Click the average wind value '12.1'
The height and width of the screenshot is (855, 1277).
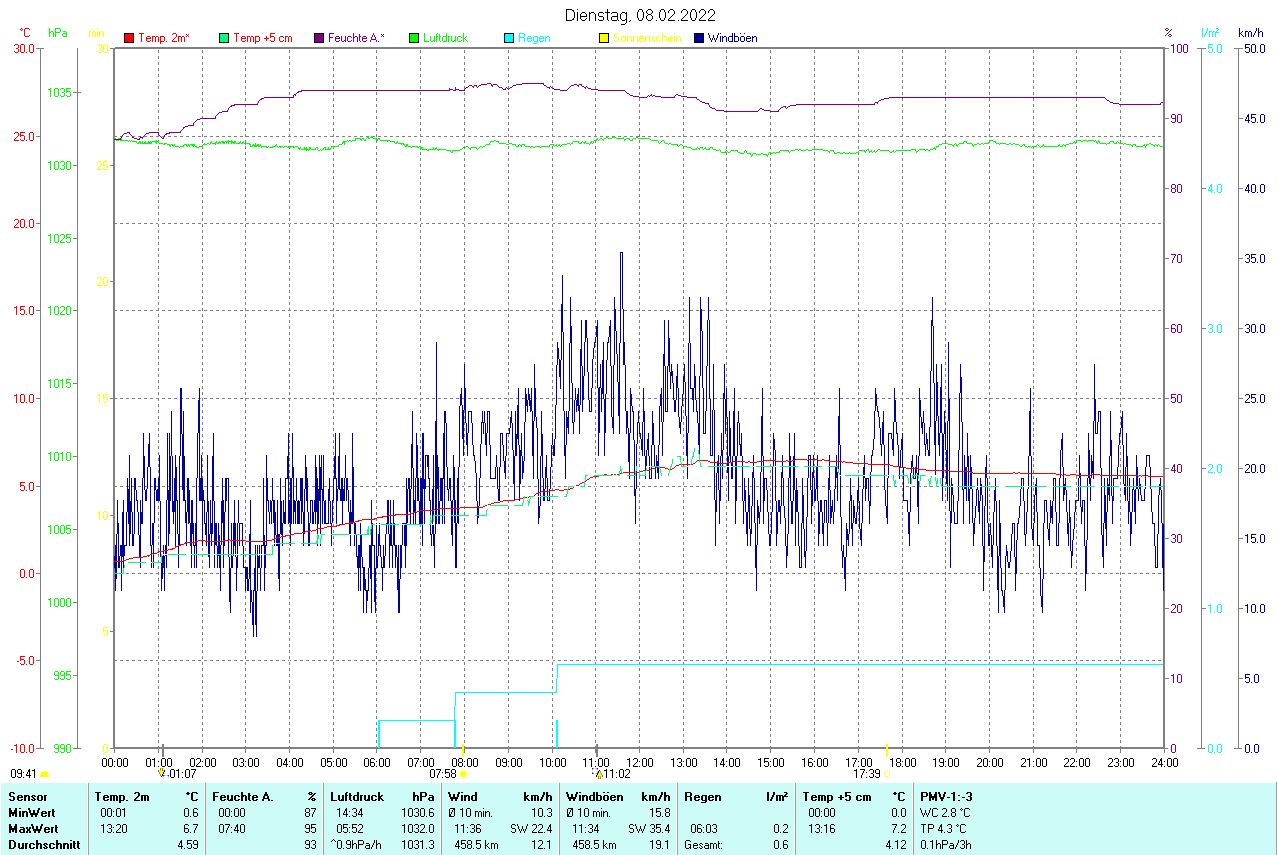pyautogui.click(x=541, y=845)
